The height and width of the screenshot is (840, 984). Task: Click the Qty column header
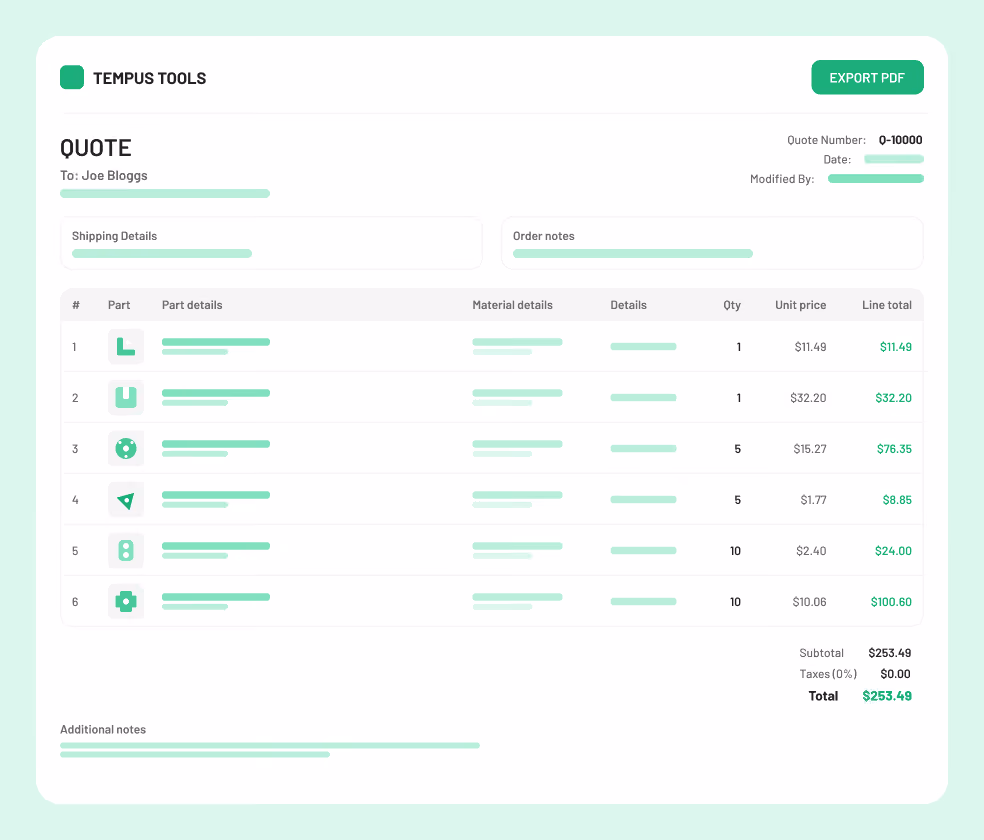coord(732,305)
